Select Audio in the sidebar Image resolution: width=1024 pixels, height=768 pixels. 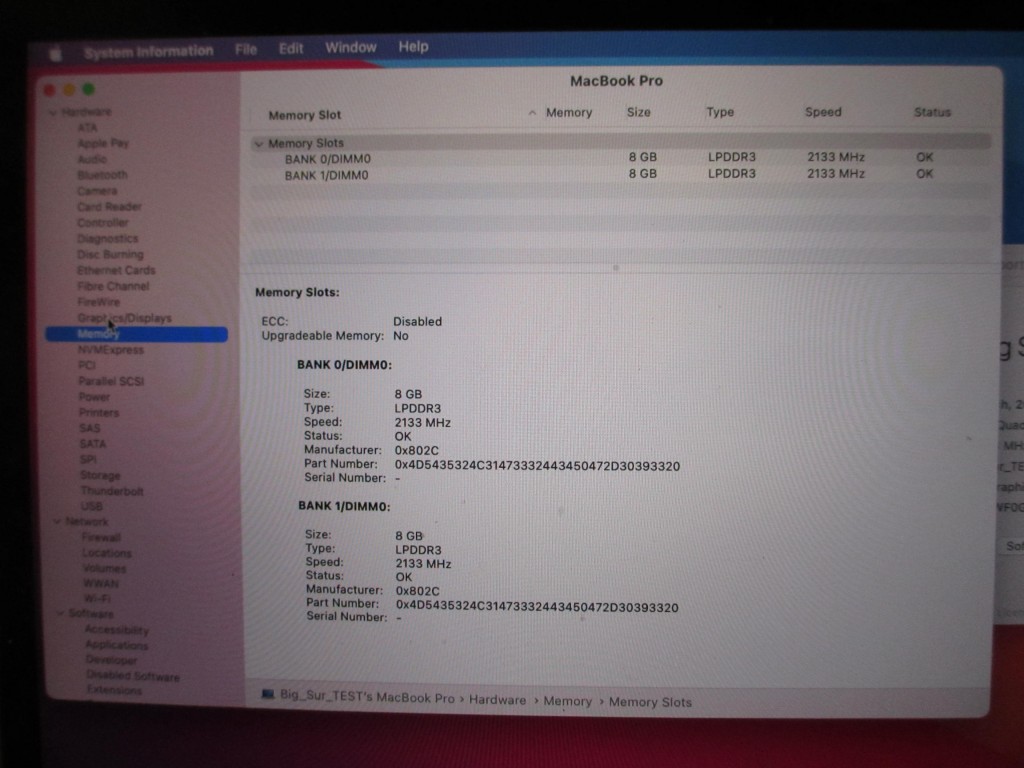click(92, 159)
